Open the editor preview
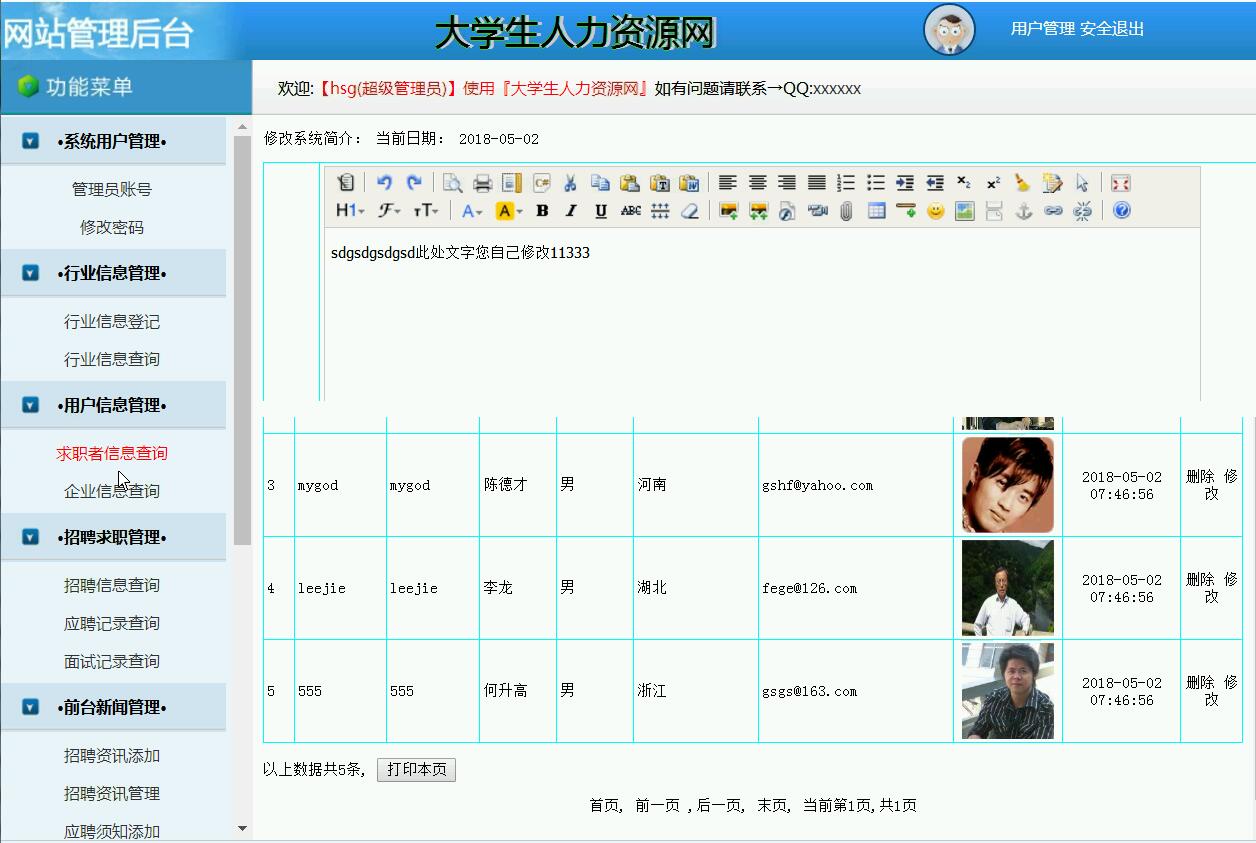 [x=453, y=182]
